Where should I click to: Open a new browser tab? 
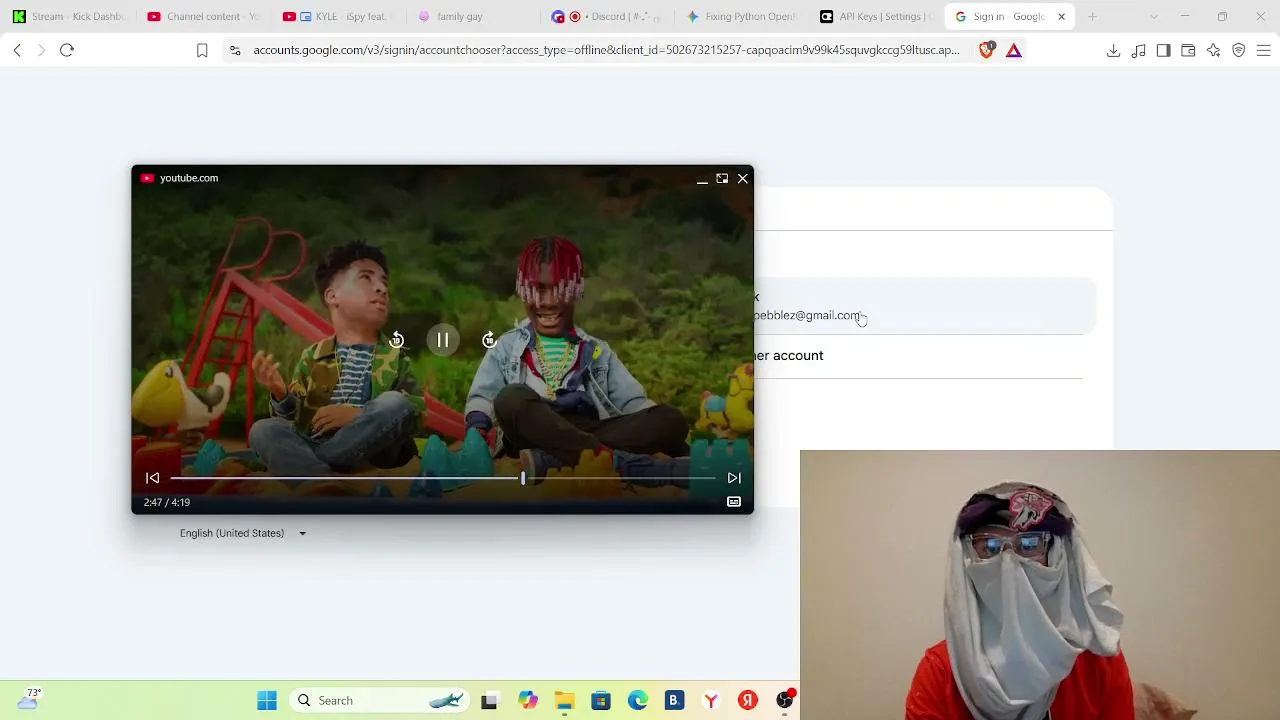tap(1092, 16)
